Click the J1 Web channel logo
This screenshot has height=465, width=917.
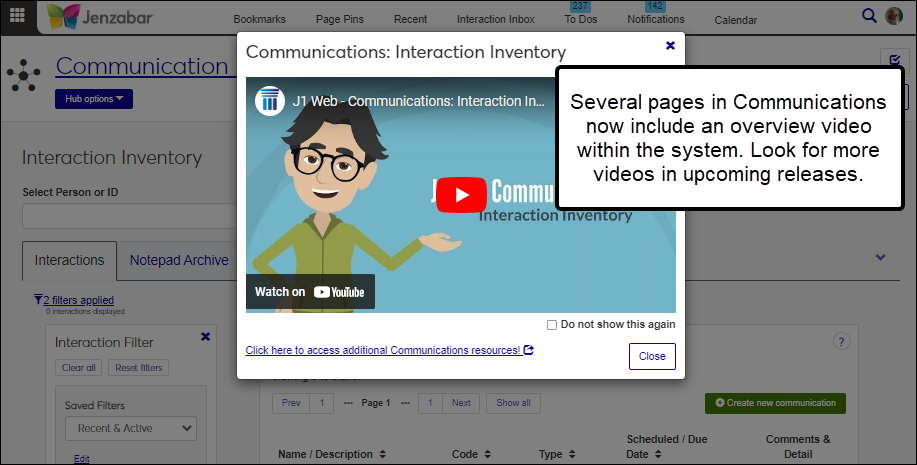coord(270,101)
